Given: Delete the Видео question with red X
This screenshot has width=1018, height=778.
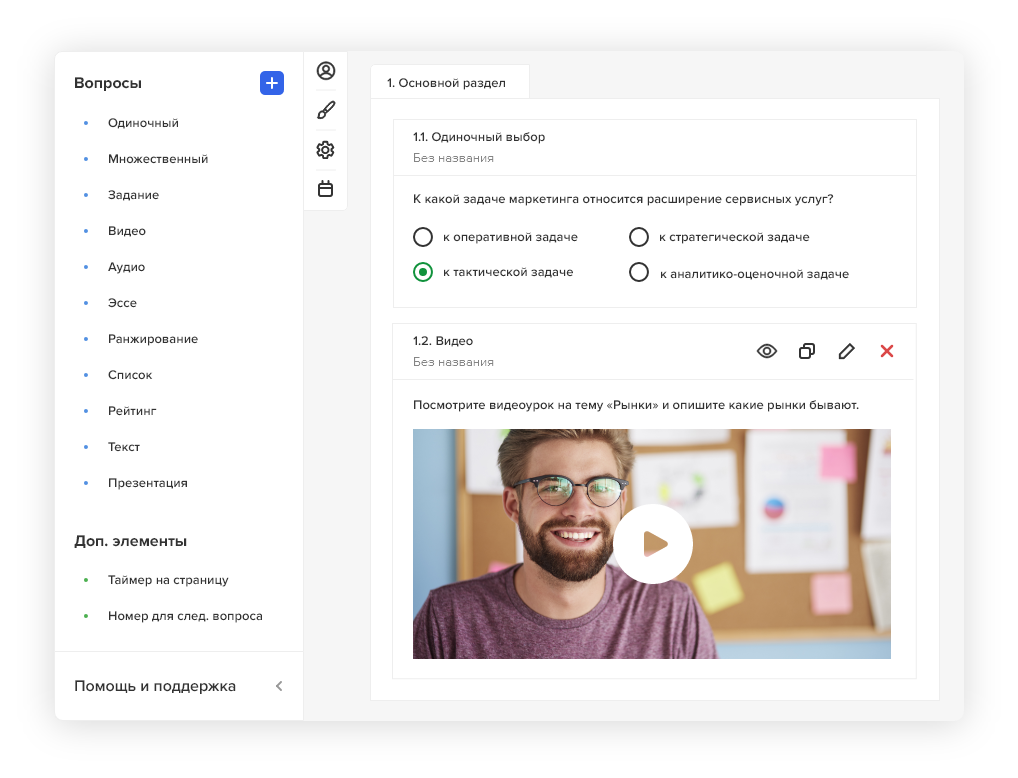Looking at the screenshot, I should point(887,351).
